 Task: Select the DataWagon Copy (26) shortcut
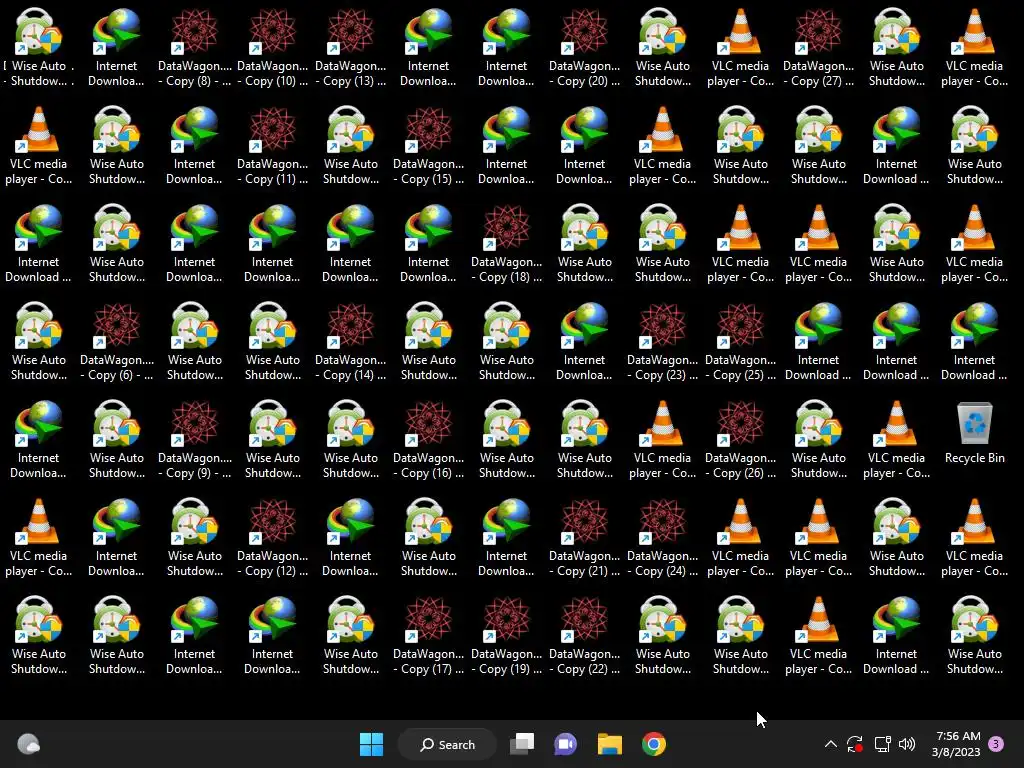point(741,440)
